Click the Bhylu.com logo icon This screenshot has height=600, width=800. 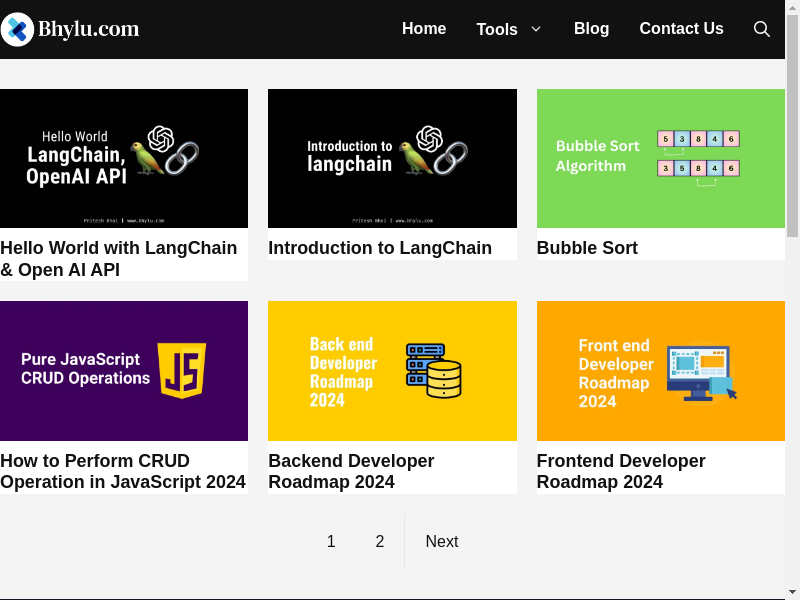click(17, 29)
